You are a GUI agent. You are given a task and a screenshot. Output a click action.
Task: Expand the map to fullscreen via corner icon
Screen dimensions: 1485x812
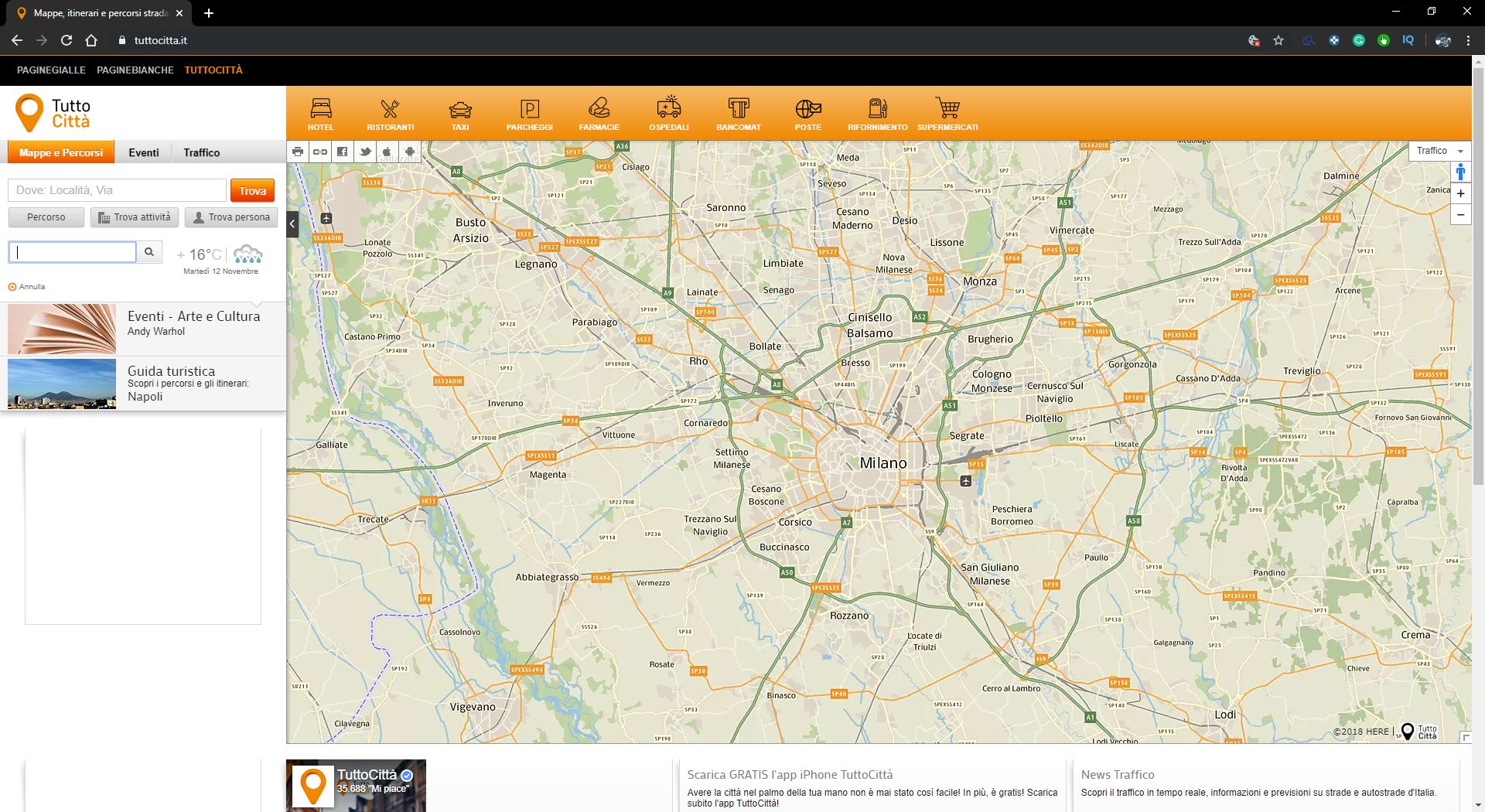(1465, 737)
